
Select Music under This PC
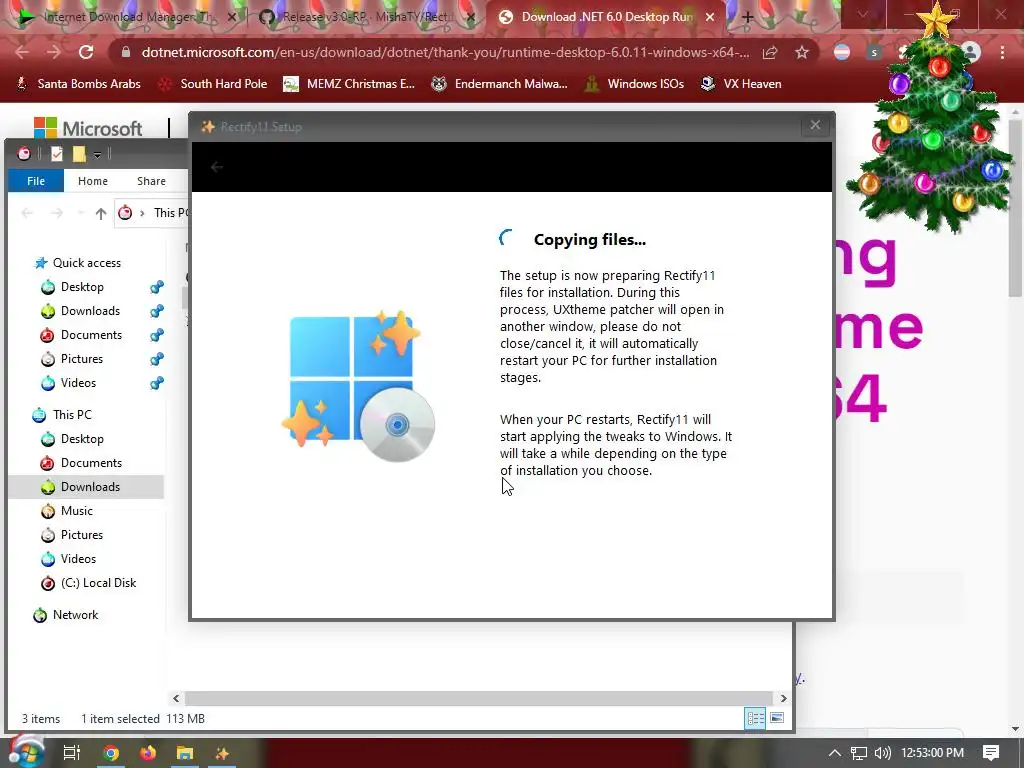(x=76, y=511)
